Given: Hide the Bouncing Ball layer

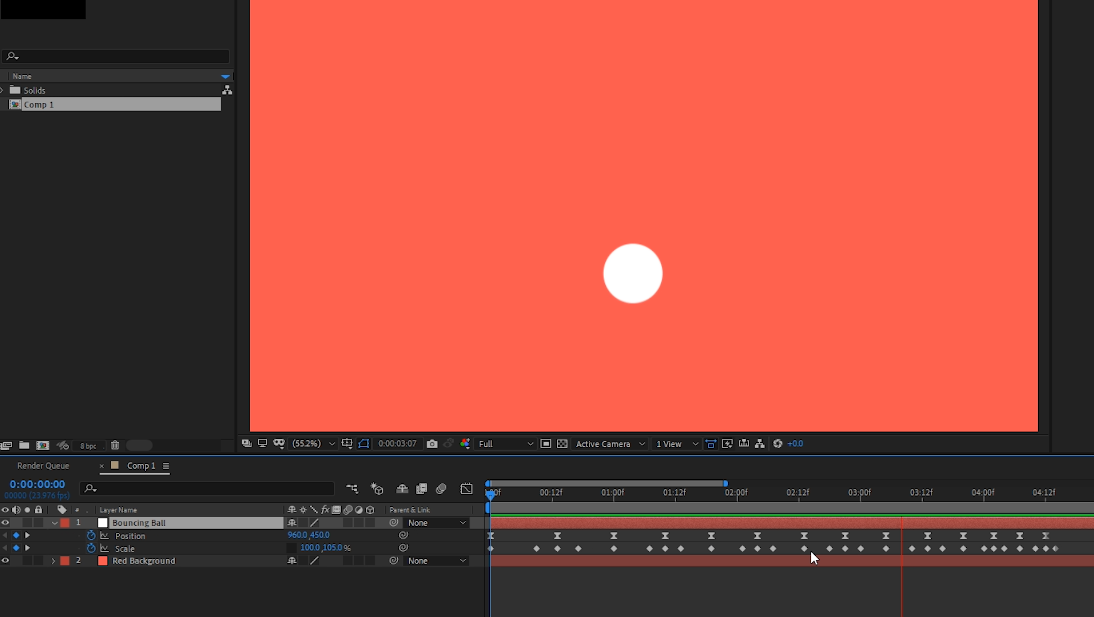Looking at the screenshot, I should click(x=6, y=523).
